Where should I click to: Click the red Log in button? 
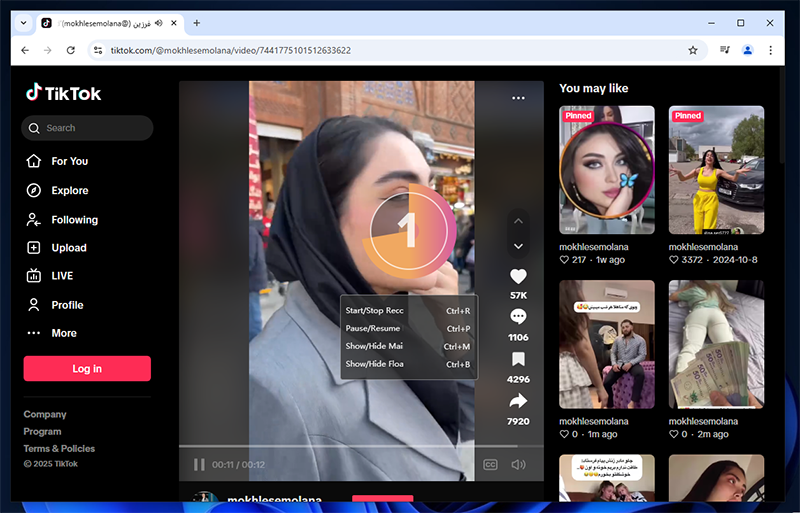(x=87, y=369)
